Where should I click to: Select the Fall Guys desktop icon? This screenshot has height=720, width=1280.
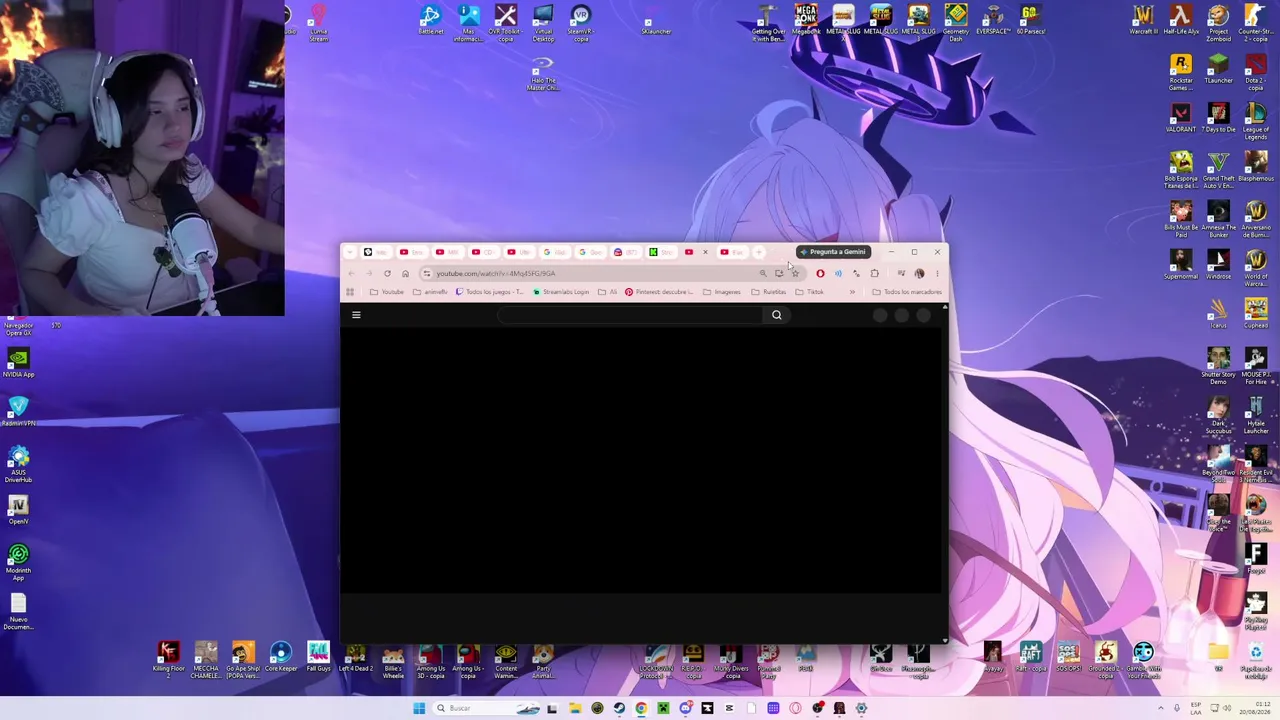tap(318, 657)
